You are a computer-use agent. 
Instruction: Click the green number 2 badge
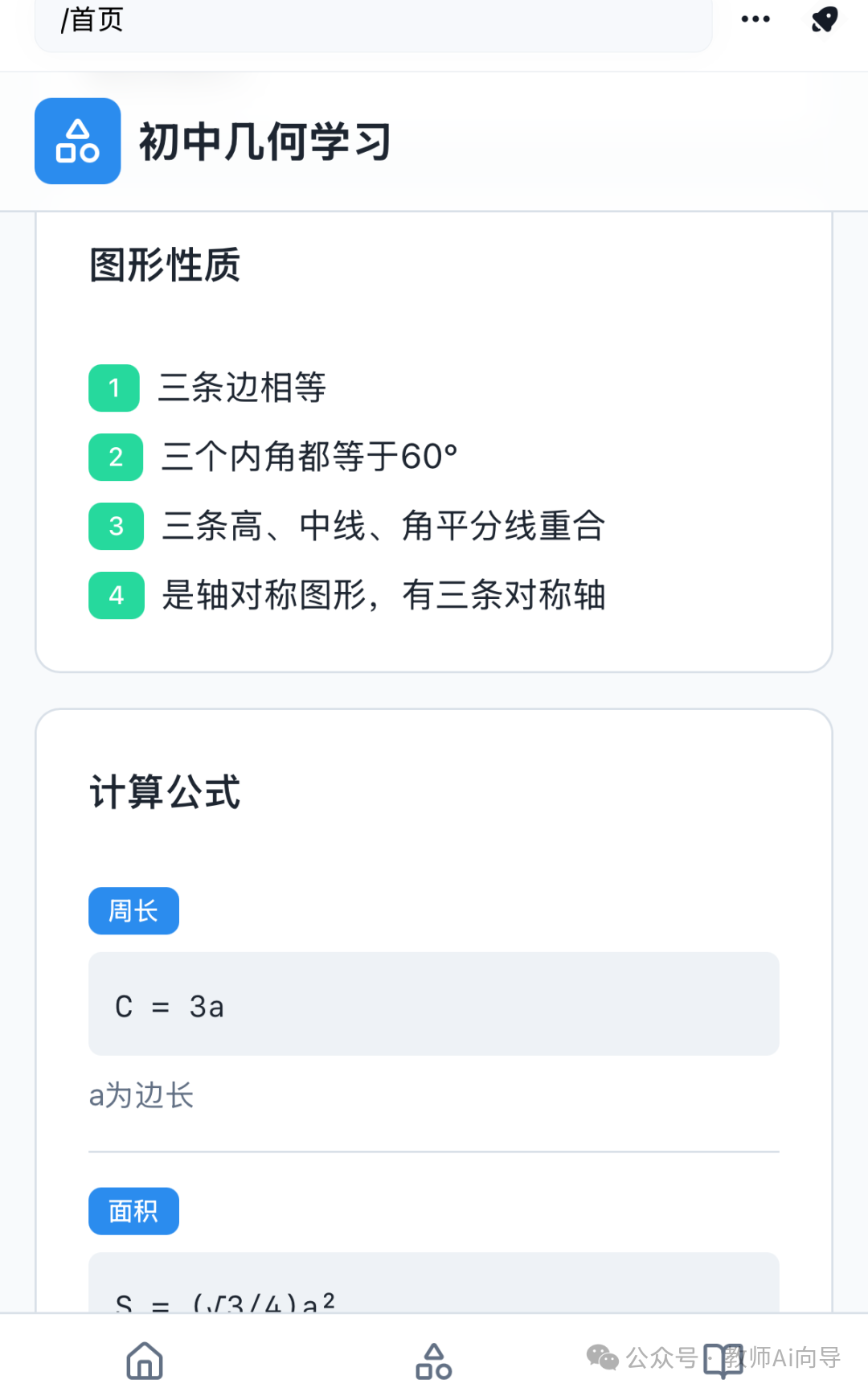click(x=116, y=457)
